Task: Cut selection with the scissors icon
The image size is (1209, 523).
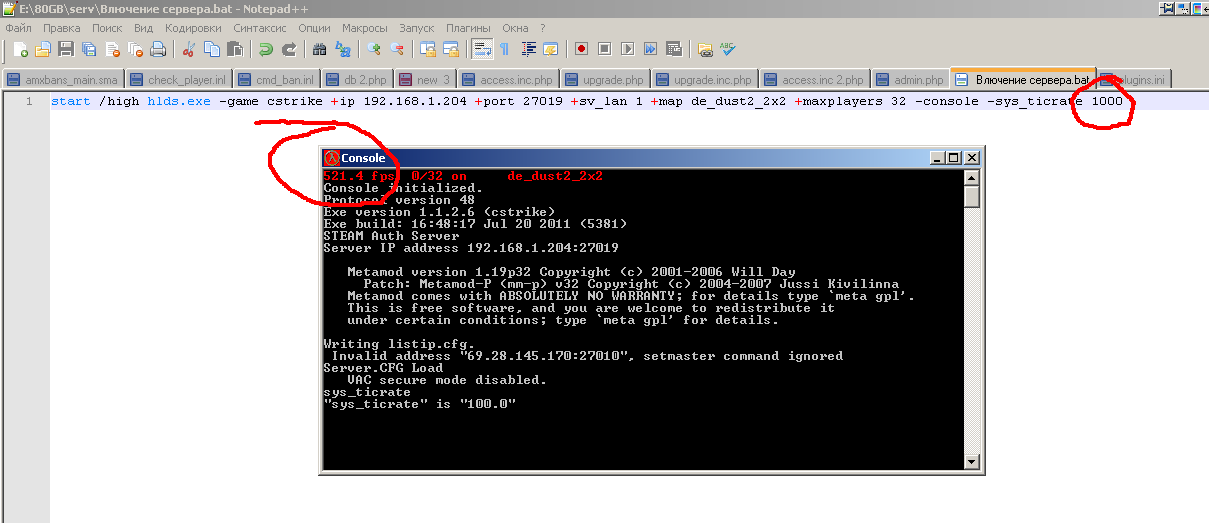Action: [188, 49]
